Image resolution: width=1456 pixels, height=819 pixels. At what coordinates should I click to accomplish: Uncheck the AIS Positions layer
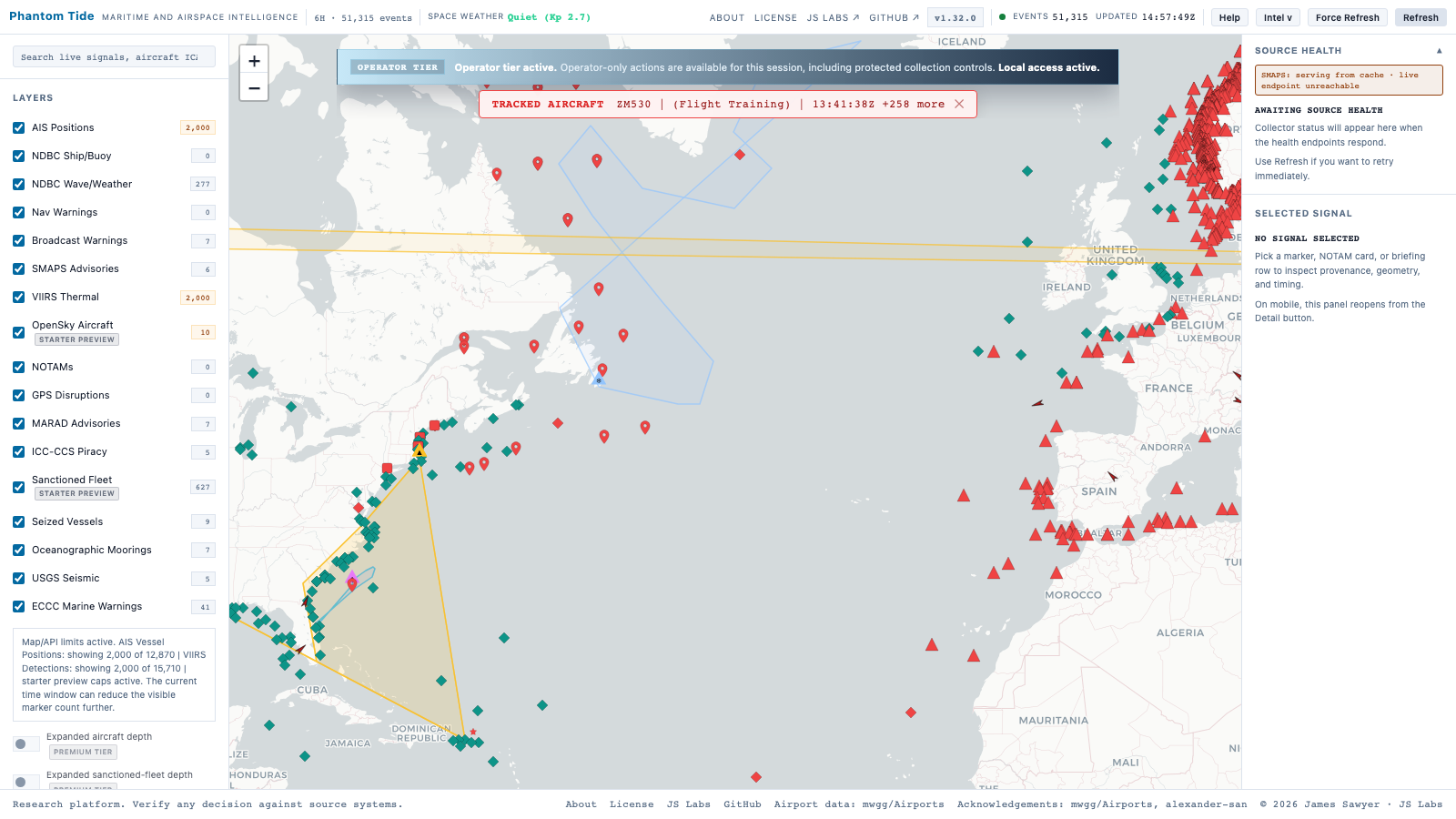pyautogui.click(x=19, y=127)
